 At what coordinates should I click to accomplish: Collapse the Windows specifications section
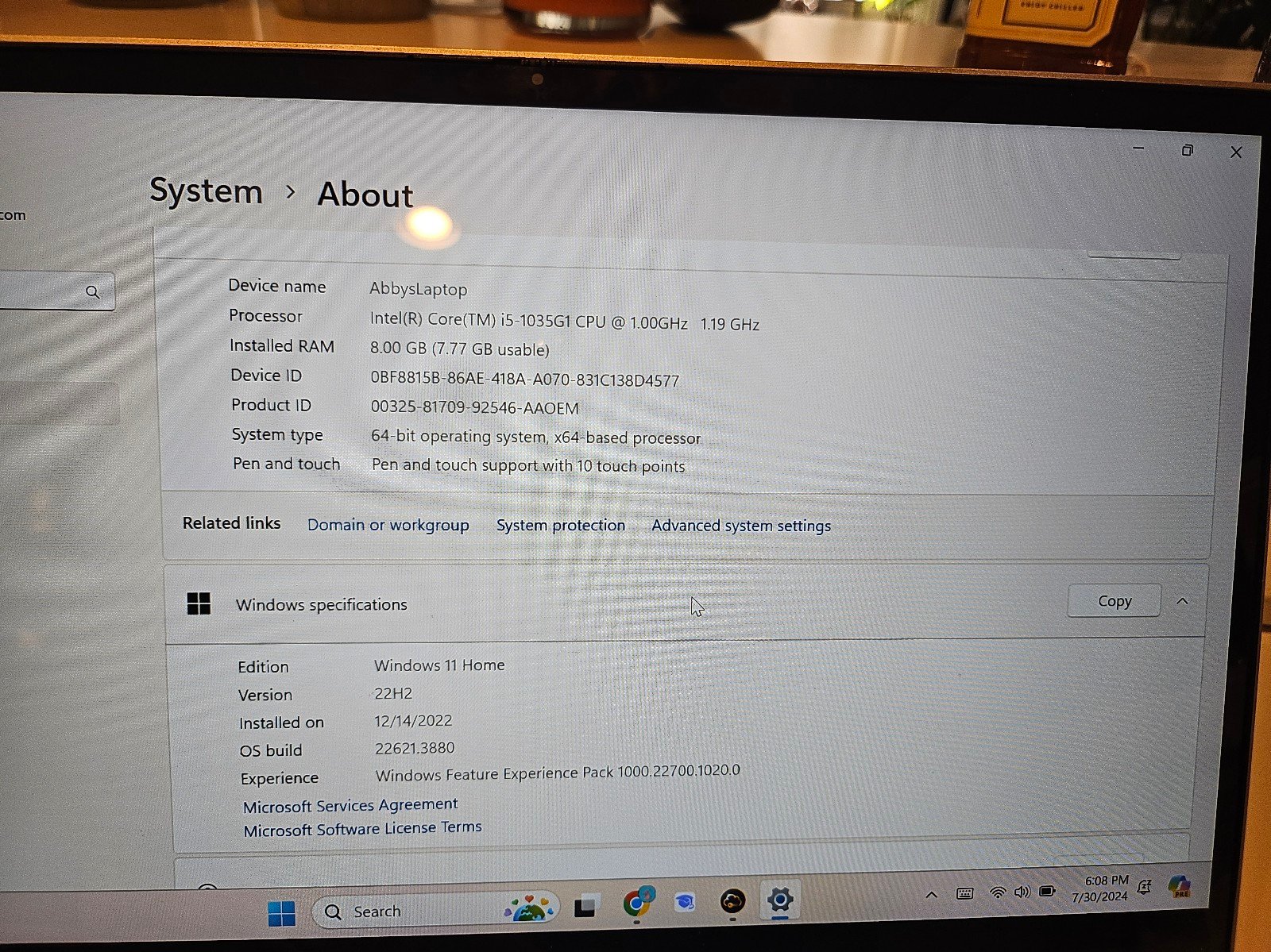pyautogui.click(x=1182, y=601)
